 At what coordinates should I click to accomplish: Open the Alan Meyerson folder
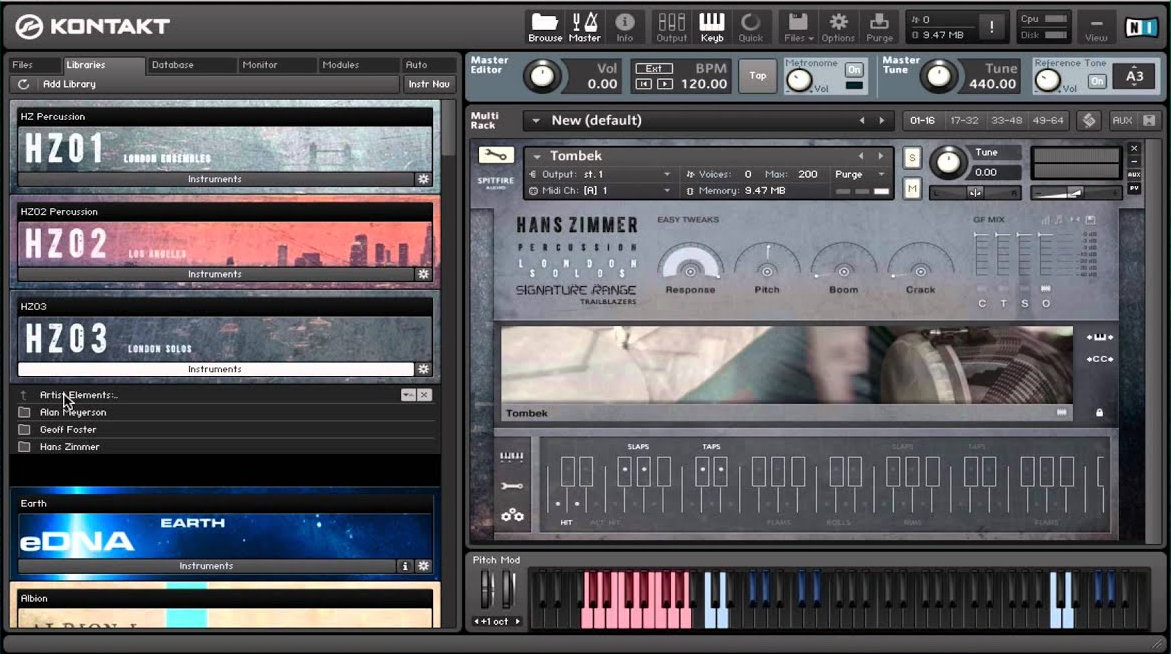[72, 412]
